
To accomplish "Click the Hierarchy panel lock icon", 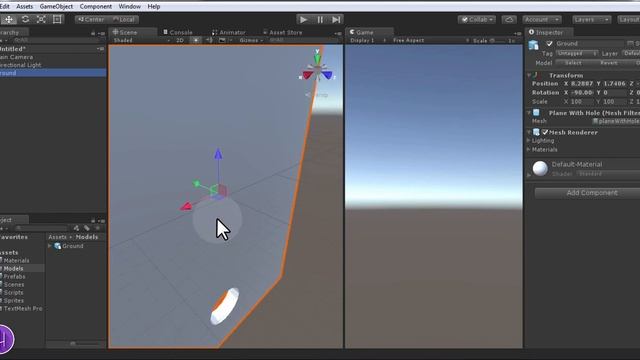I will point(93,33).
